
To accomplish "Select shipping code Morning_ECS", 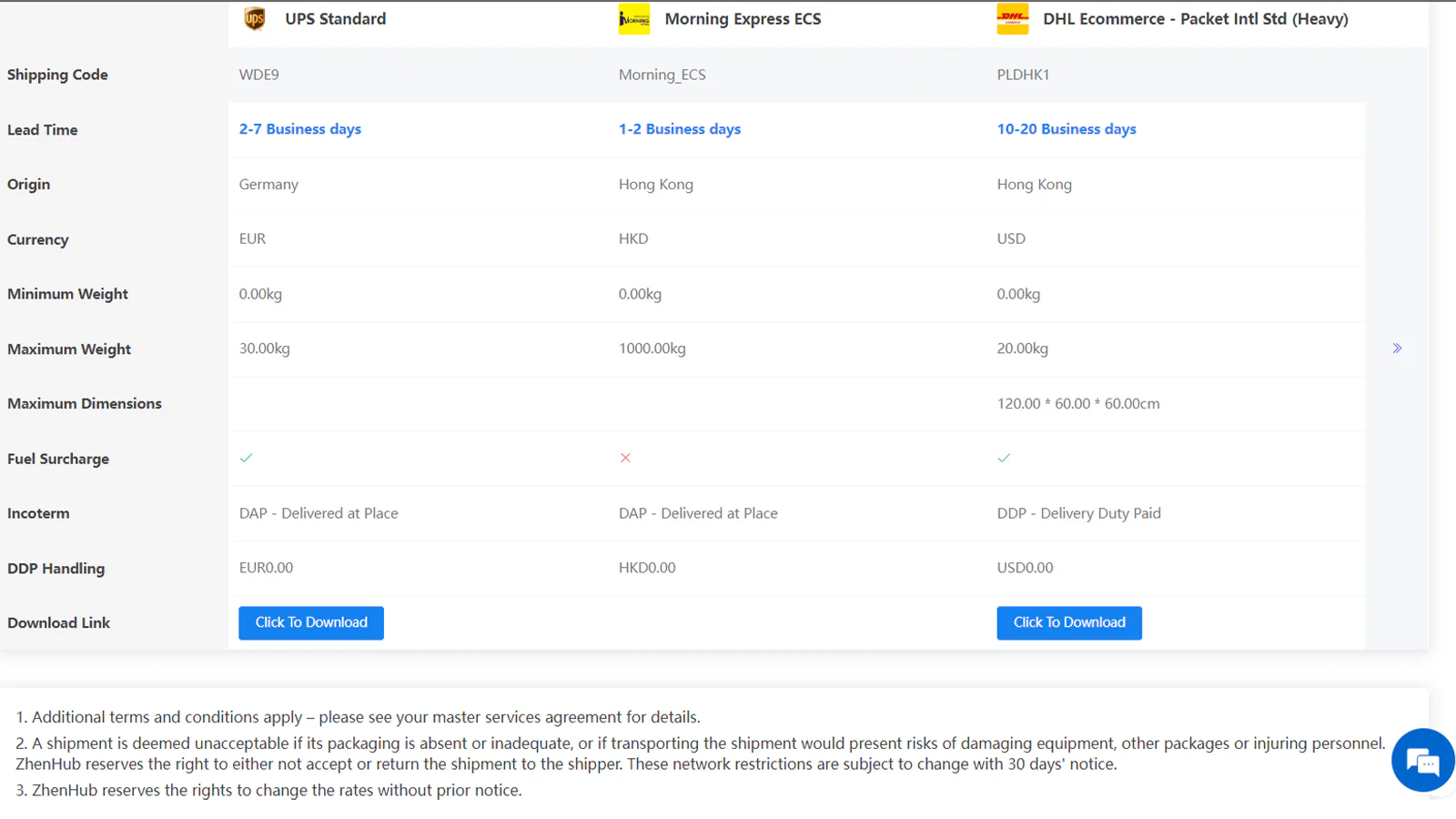I will pos(662,75).
